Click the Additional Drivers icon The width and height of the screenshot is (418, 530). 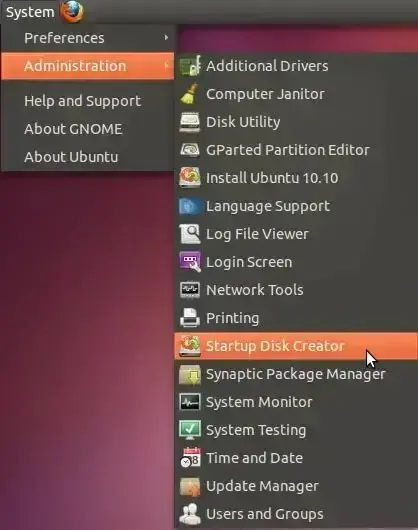pyautogui.click(x=190, y=66)
